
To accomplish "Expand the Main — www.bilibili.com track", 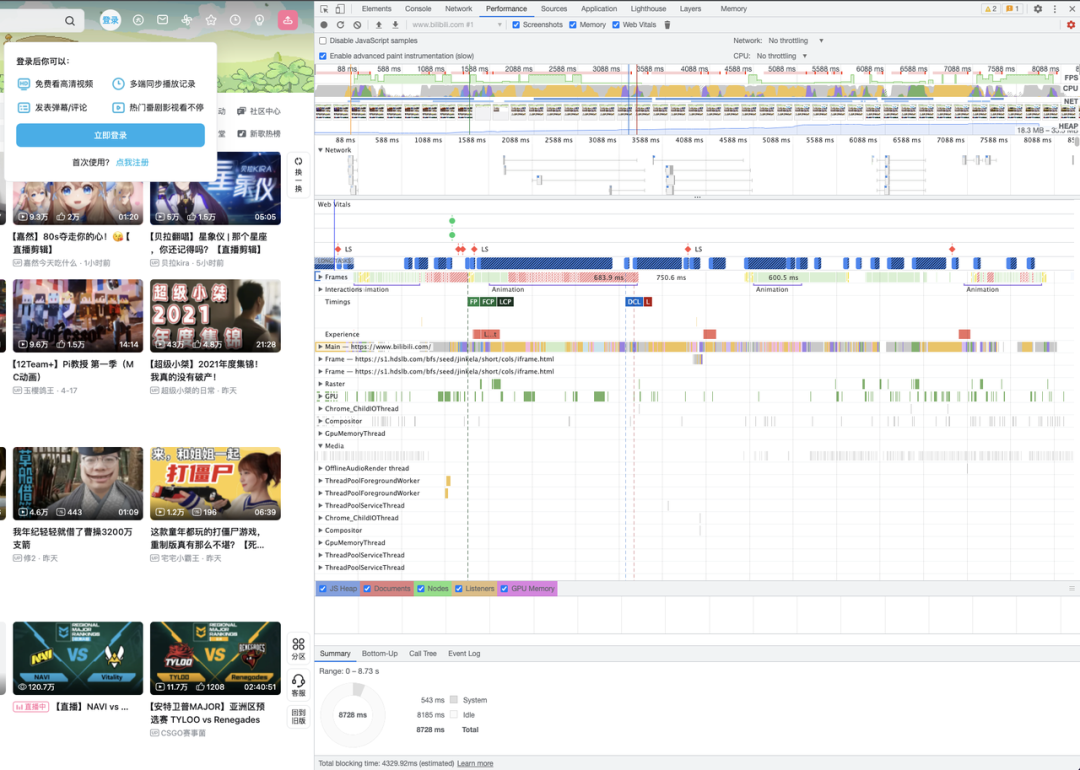I will pyautogui.click(x=323, y=345).
